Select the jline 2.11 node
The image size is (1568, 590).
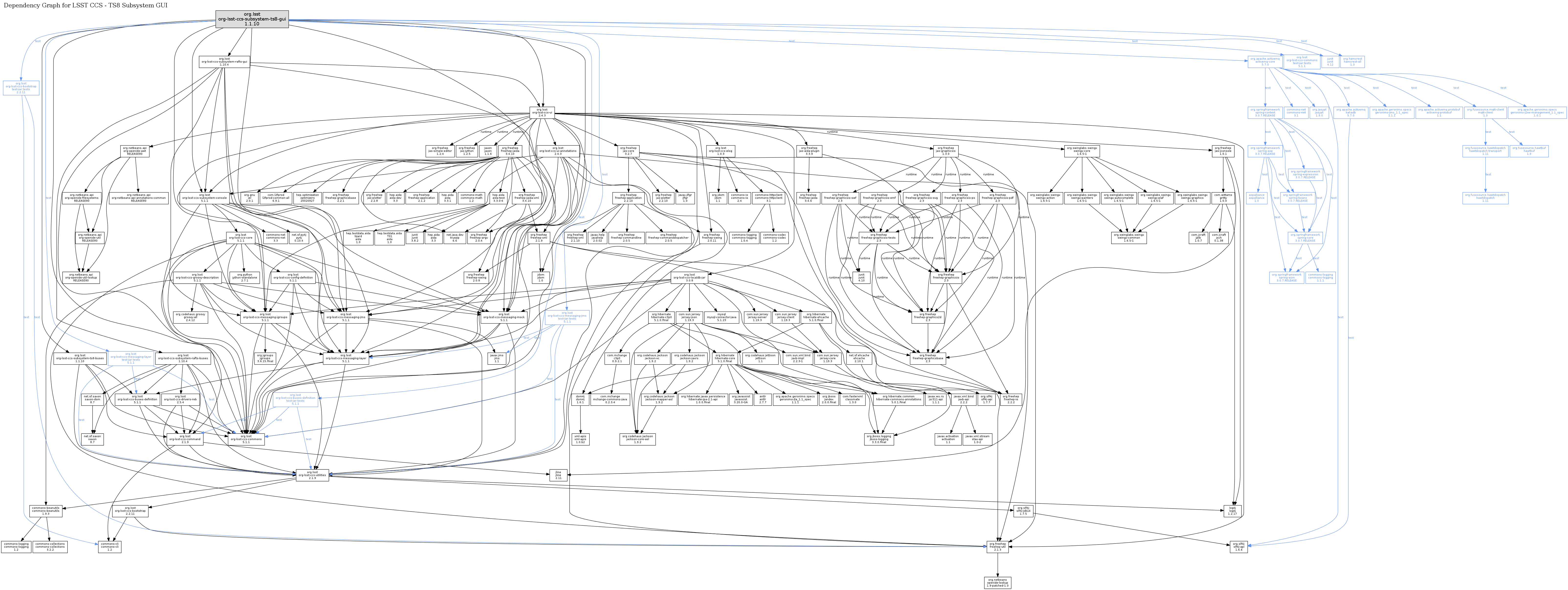(558, 475)
